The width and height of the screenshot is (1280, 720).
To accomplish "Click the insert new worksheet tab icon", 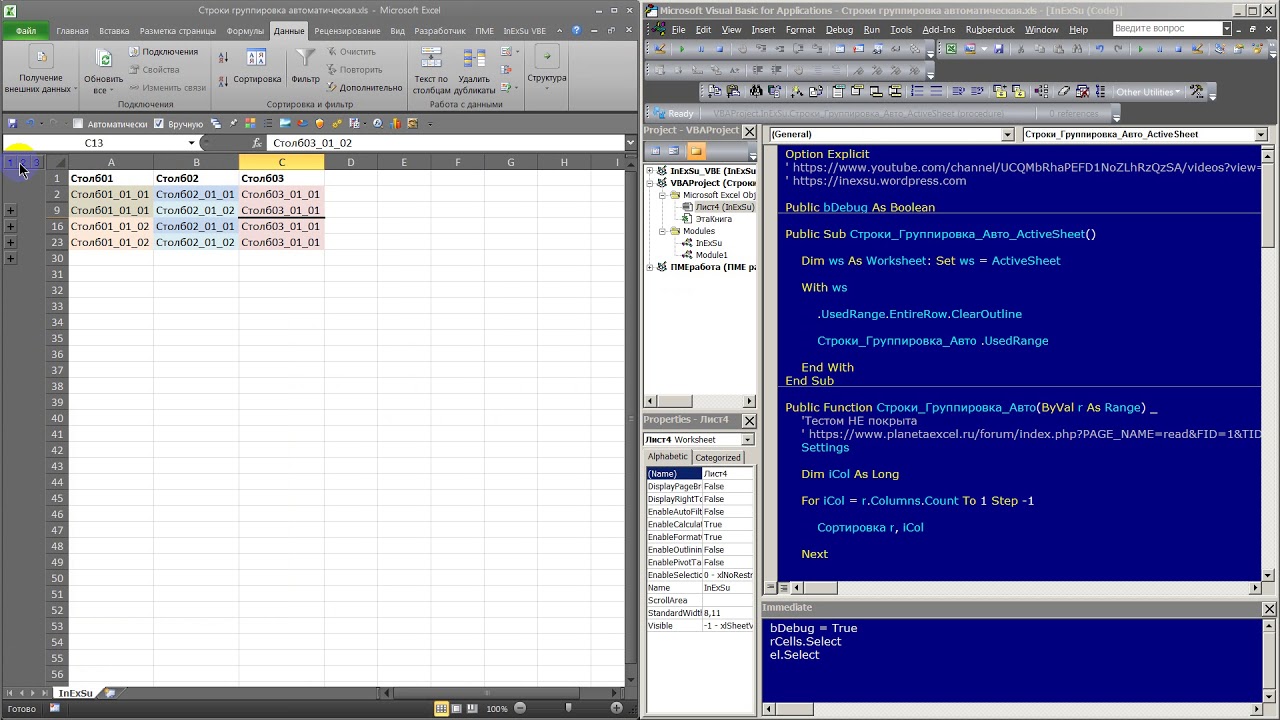I will (110, 693).
